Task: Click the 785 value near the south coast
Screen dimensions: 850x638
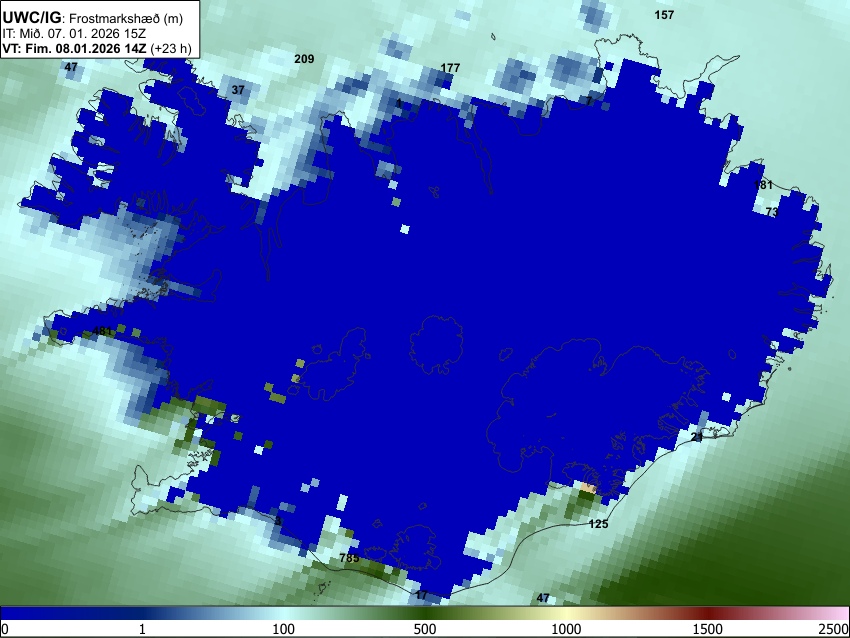Action: 349,558
